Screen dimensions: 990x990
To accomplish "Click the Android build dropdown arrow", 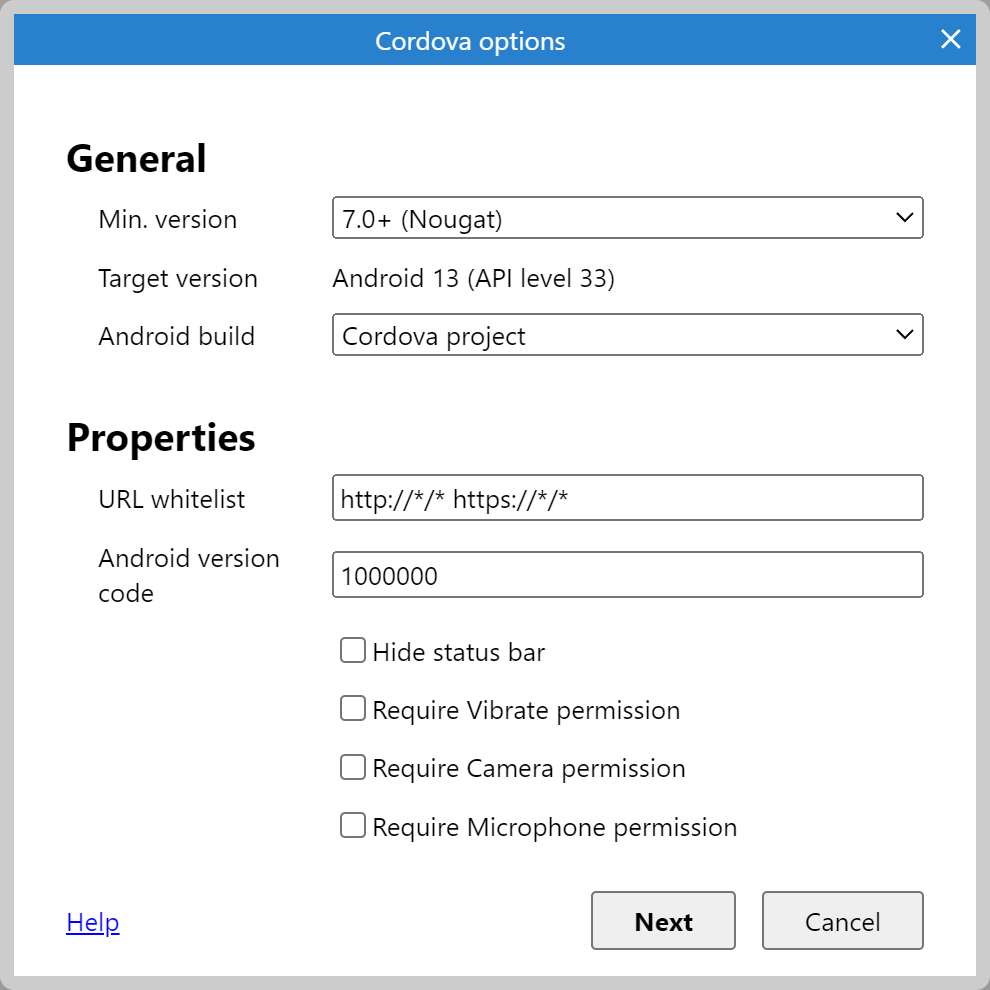I will (x=905, y=335).
